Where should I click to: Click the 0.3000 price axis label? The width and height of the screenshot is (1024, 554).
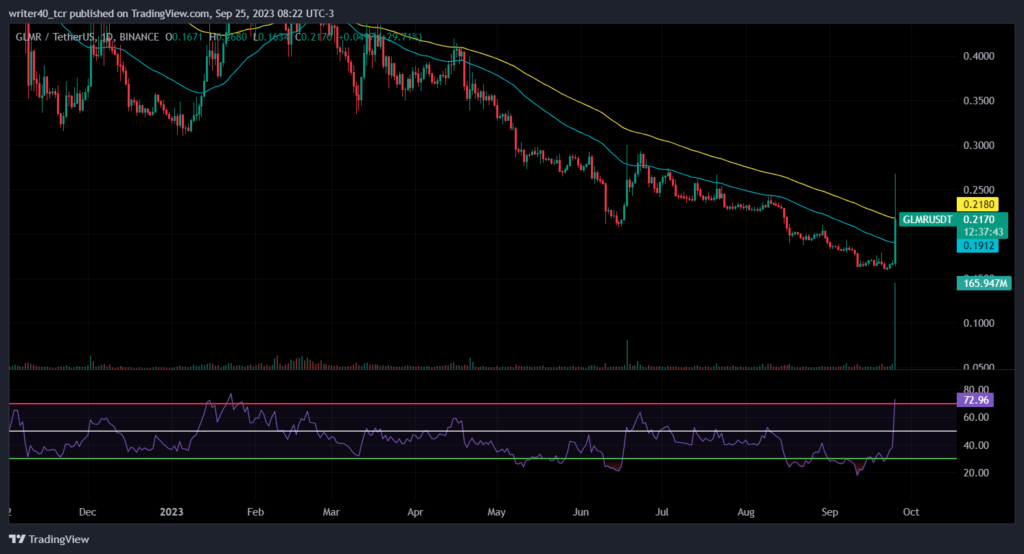(x=978, y=145)
